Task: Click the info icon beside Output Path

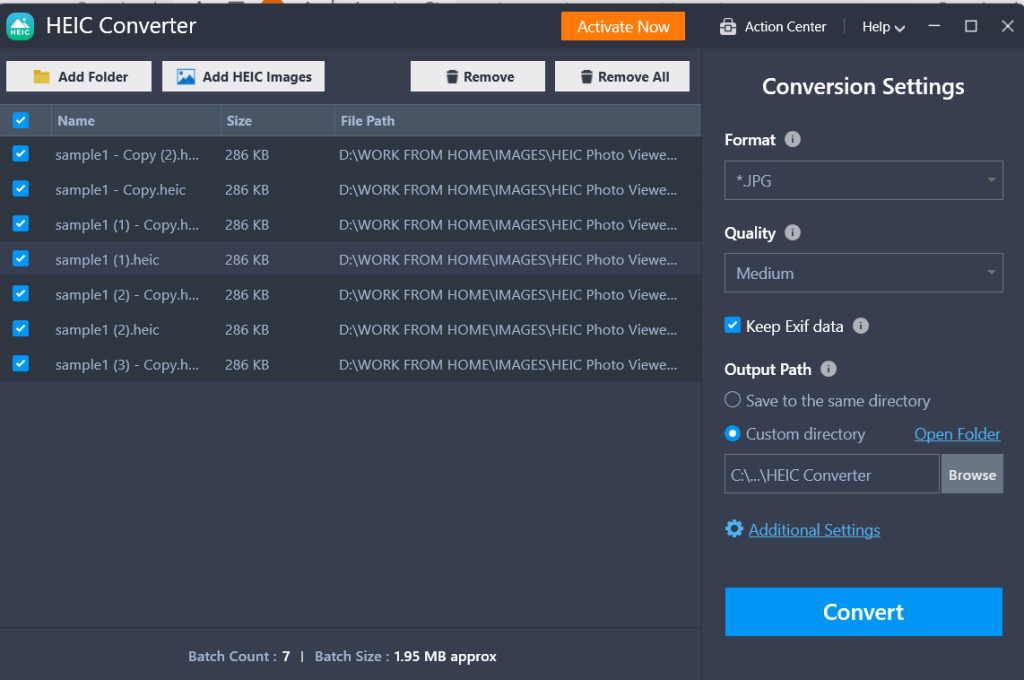Action: [828, 368]
